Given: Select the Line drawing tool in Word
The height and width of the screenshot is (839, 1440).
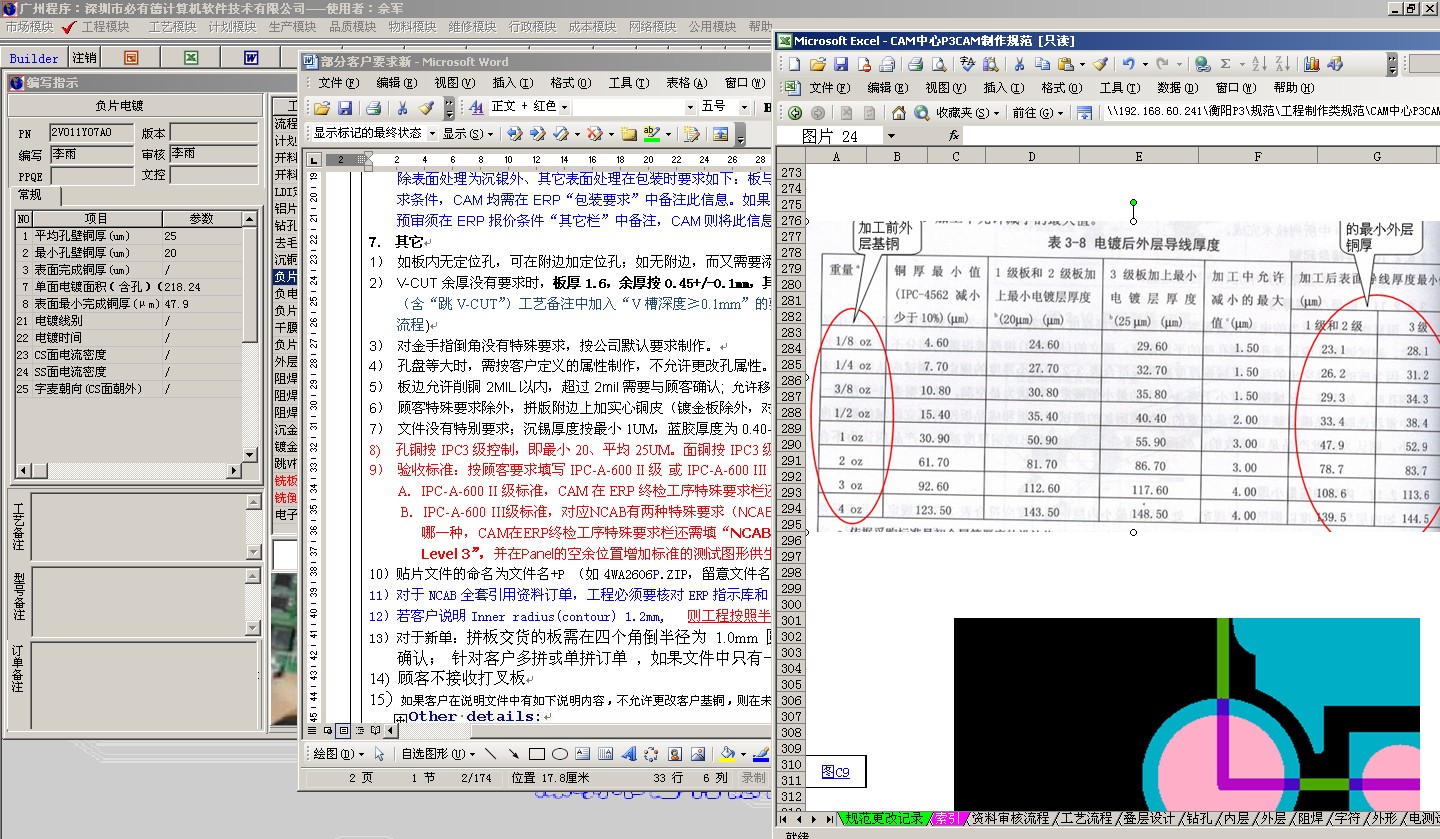Looking at the screenshot, I should click(x=490, y=754).
